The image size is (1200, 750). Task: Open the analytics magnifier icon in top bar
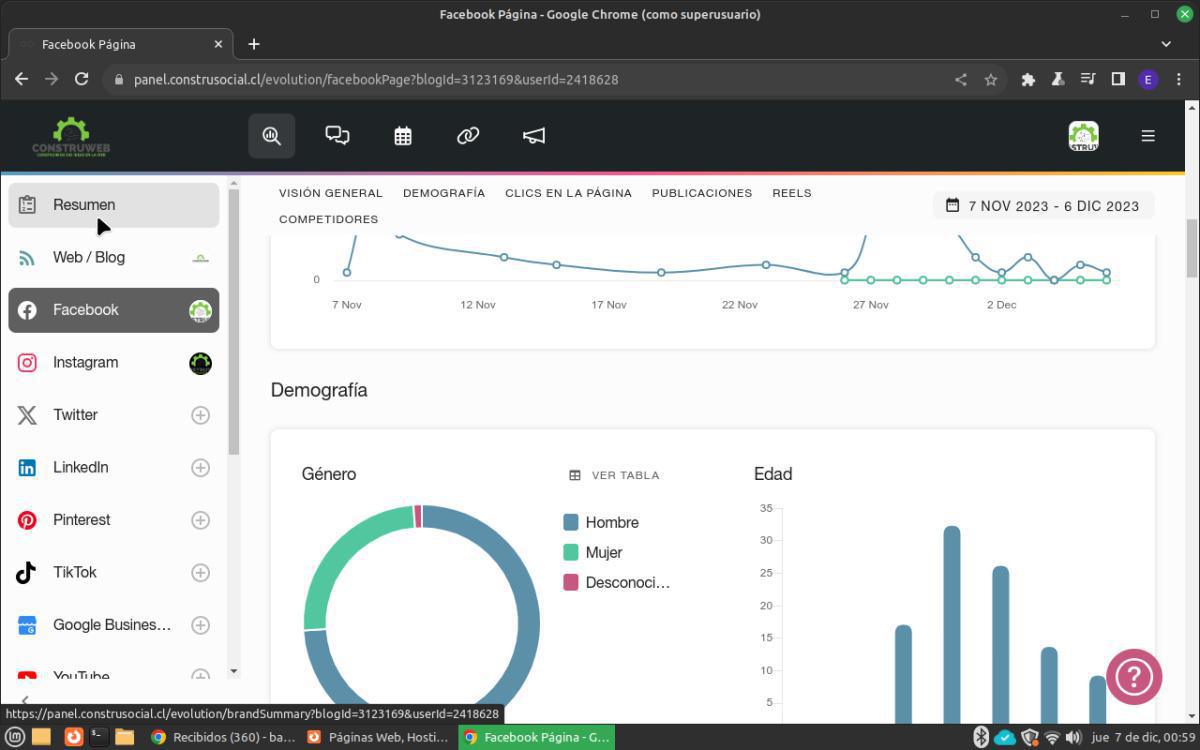[x=271, y=136]
